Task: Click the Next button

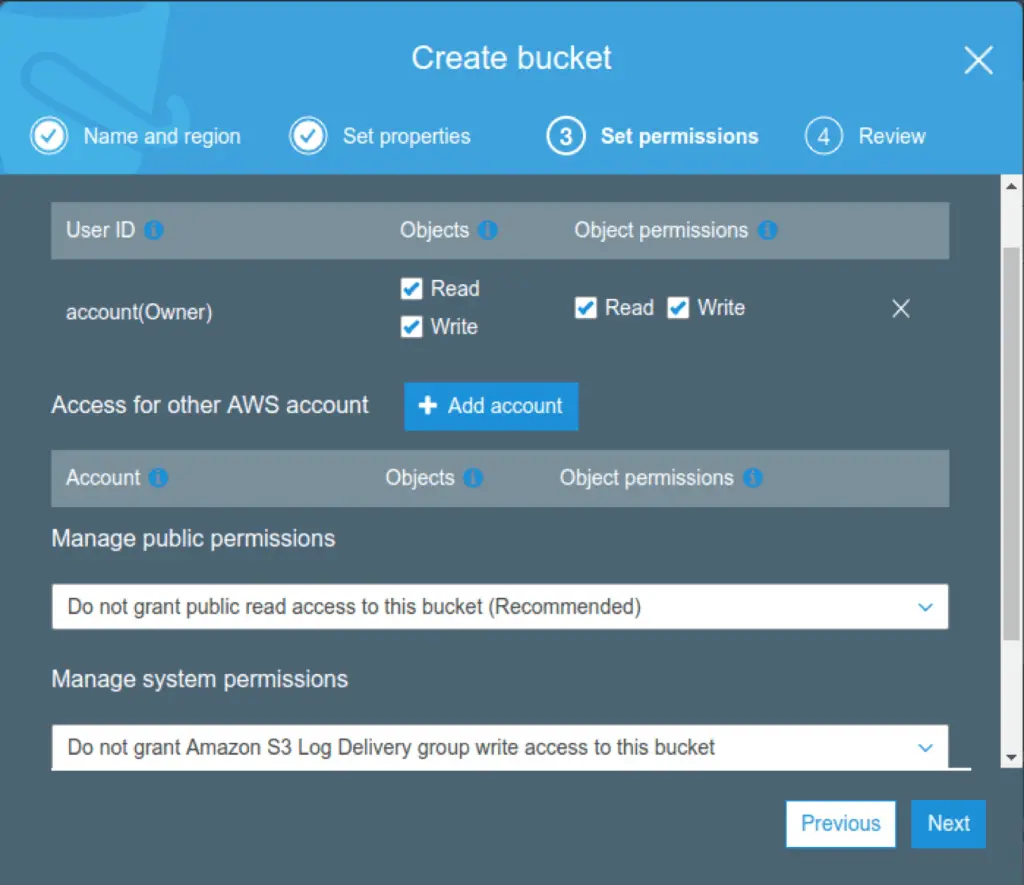Action: pos(948,824)
